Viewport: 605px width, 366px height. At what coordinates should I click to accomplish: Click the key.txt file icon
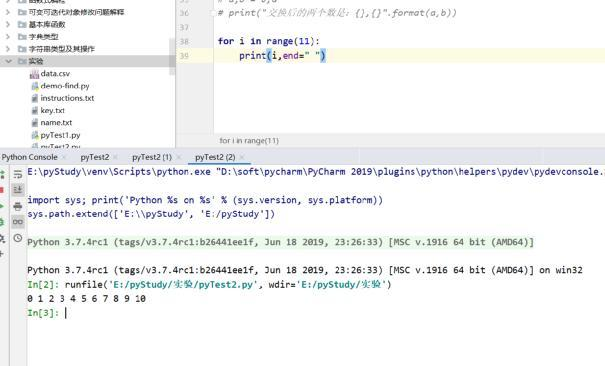pos(35,111)
